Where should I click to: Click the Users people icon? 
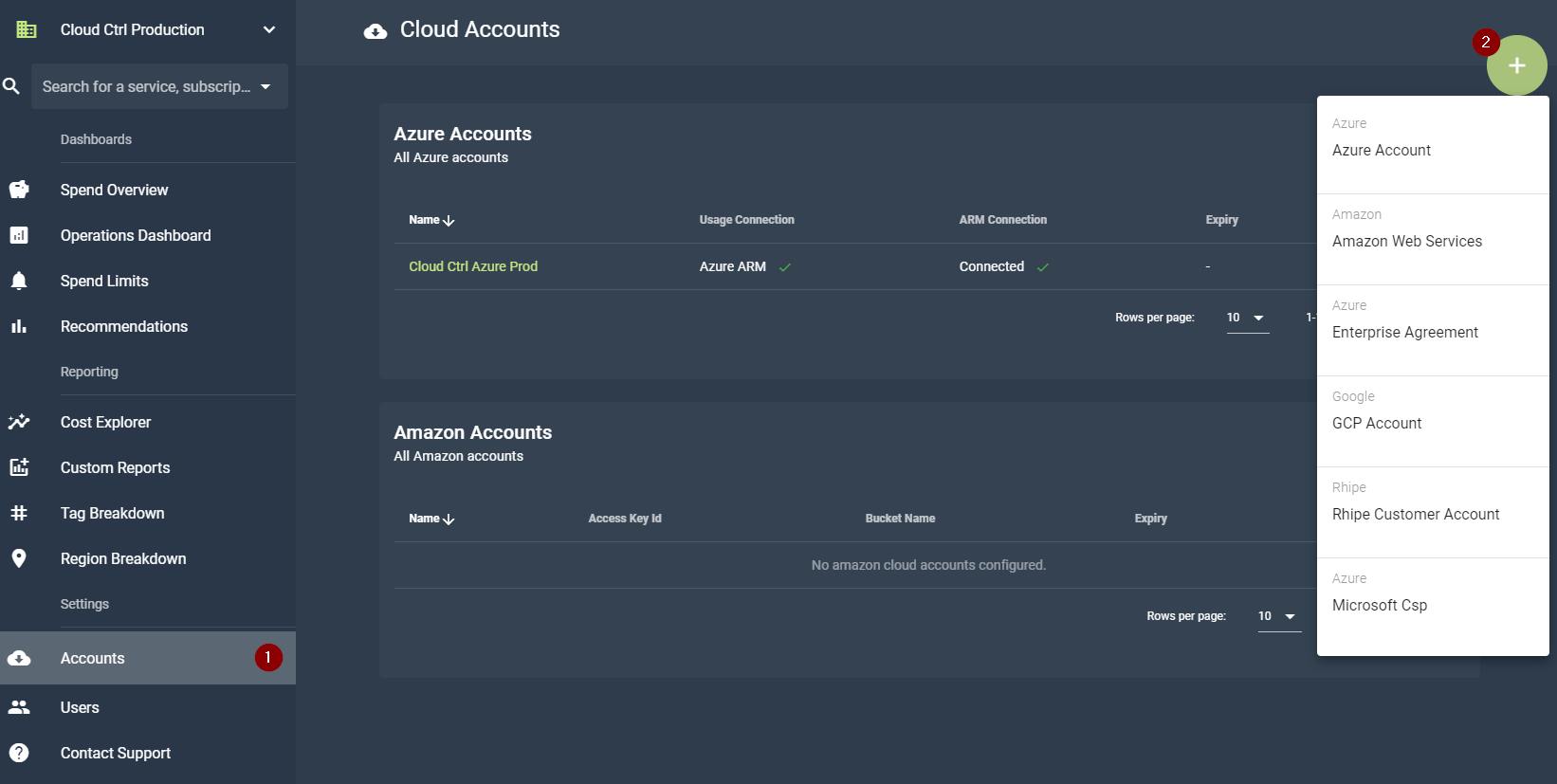point(19,707)
